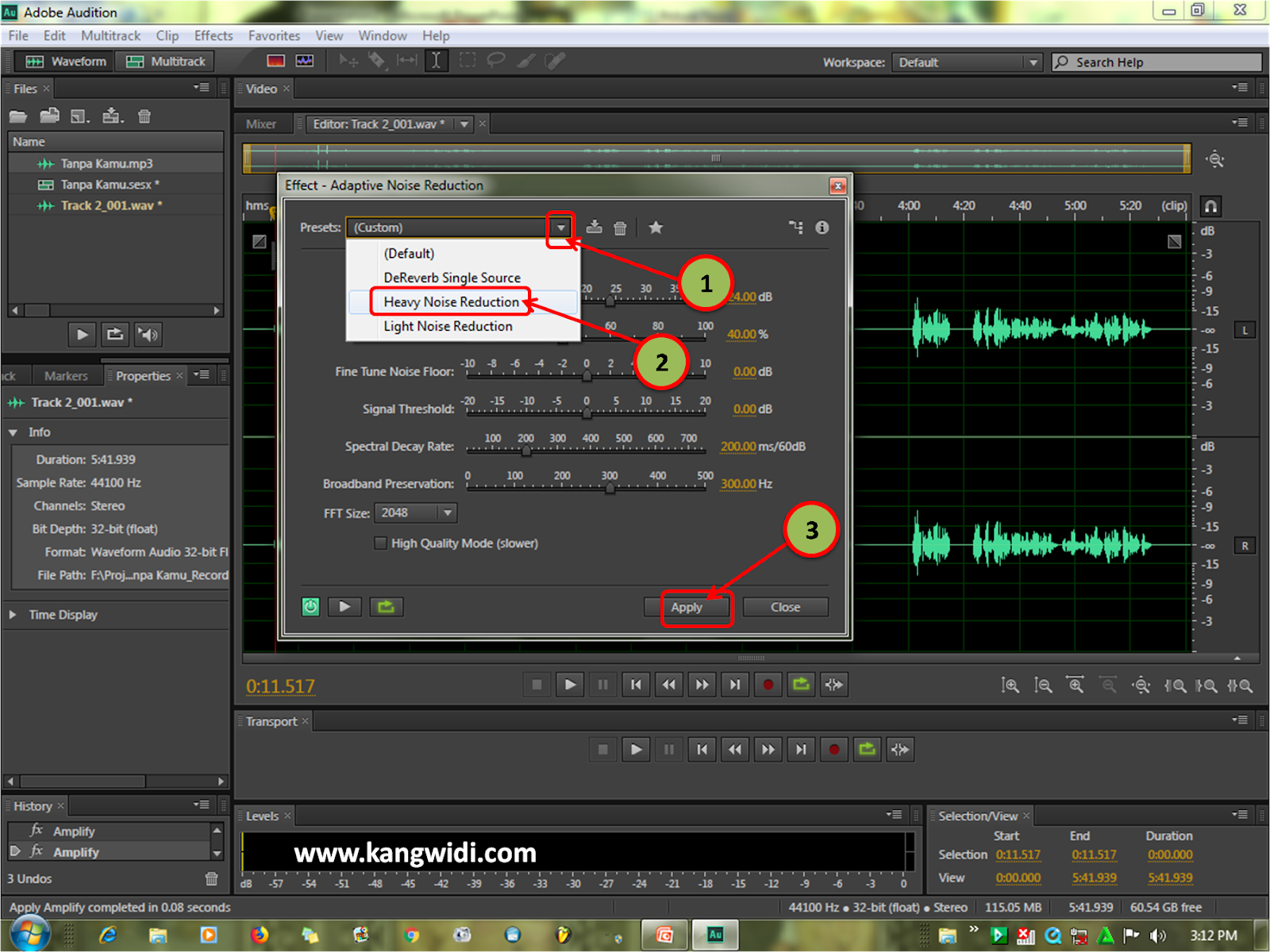Screen dimensions: 1270x952
Task: Collapse the Info section
Action: [13, 432]
